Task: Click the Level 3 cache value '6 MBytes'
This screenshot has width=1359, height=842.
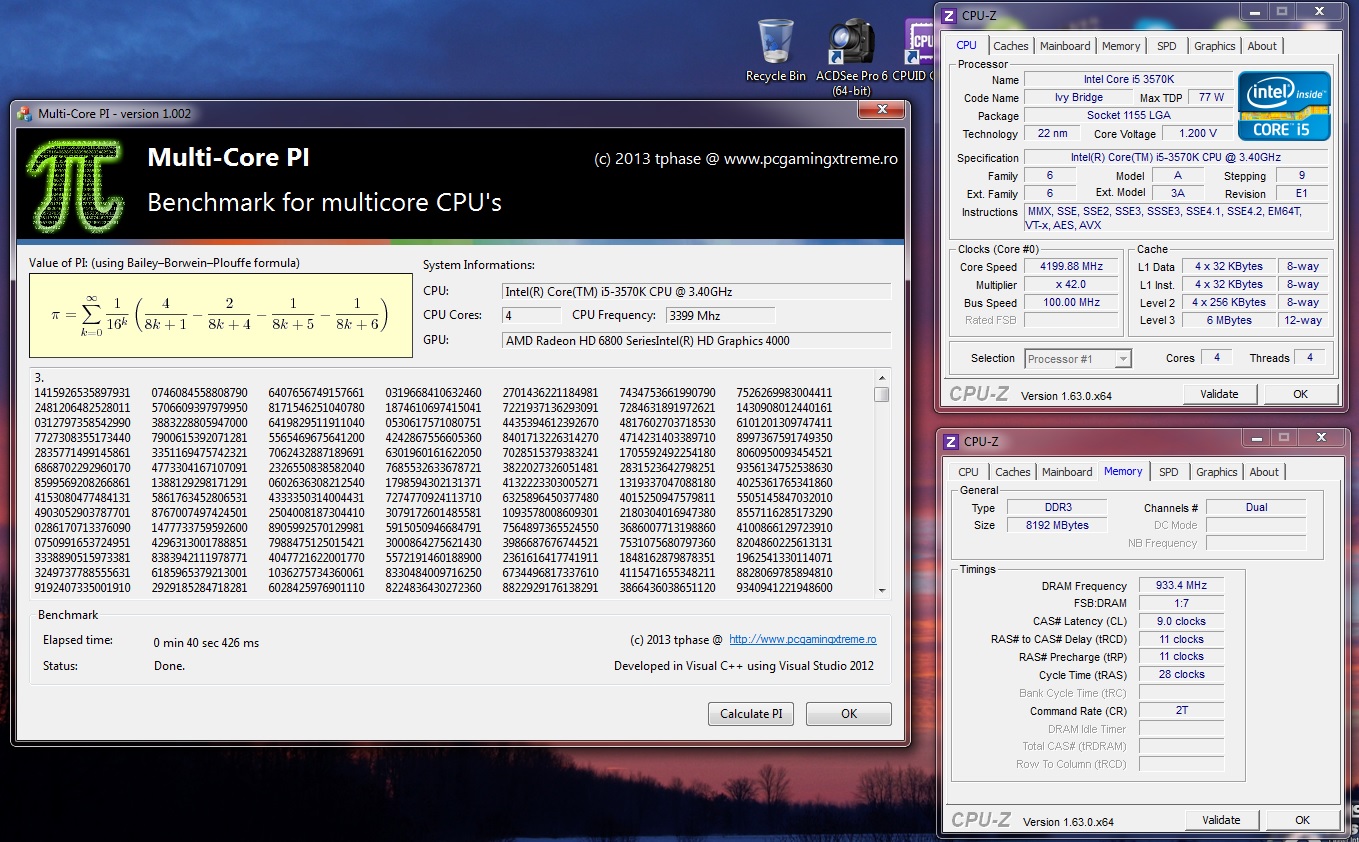Action: point(1229,320)
